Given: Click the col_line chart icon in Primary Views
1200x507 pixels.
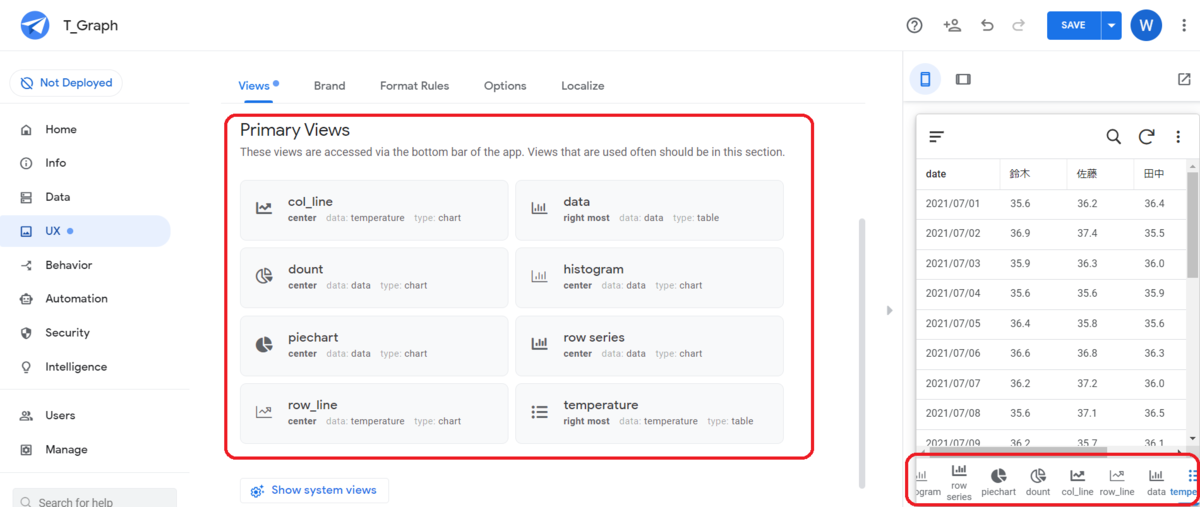Looking at the screenshot, I should coord(264,209).
